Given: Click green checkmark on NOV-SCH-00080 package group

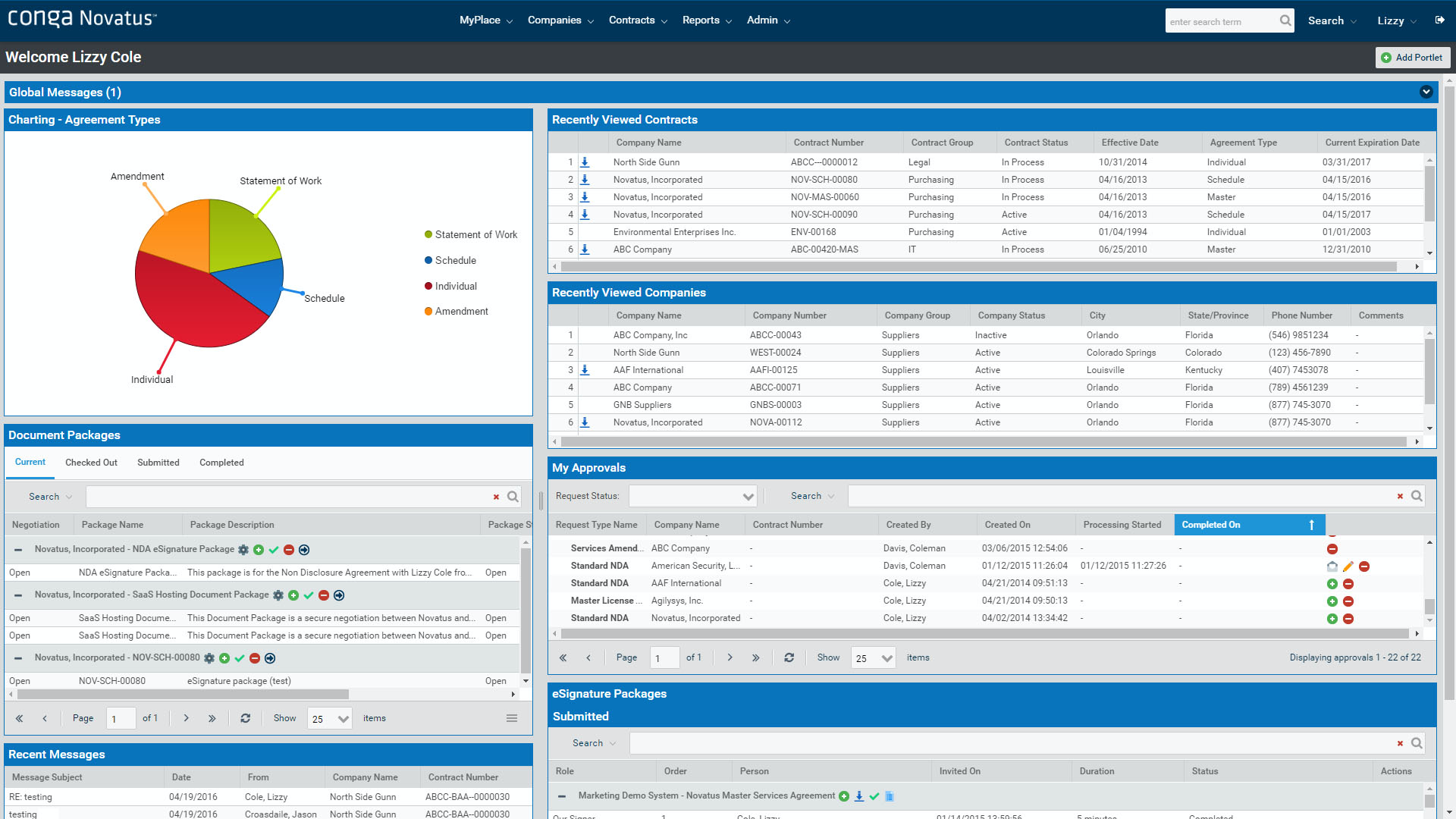Looking at the screenshot, I should (240, 658).
